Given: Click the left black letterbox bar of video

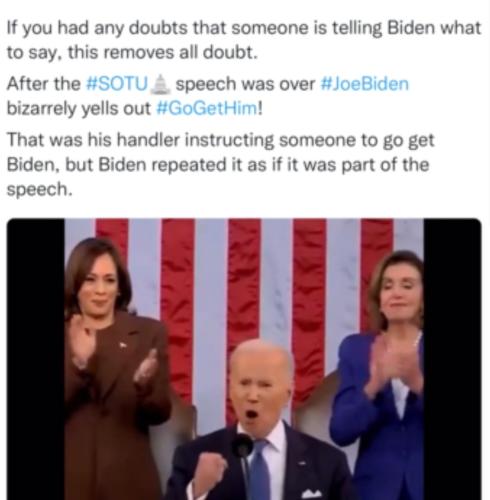Looking at the screenshot, I should 36,359.
